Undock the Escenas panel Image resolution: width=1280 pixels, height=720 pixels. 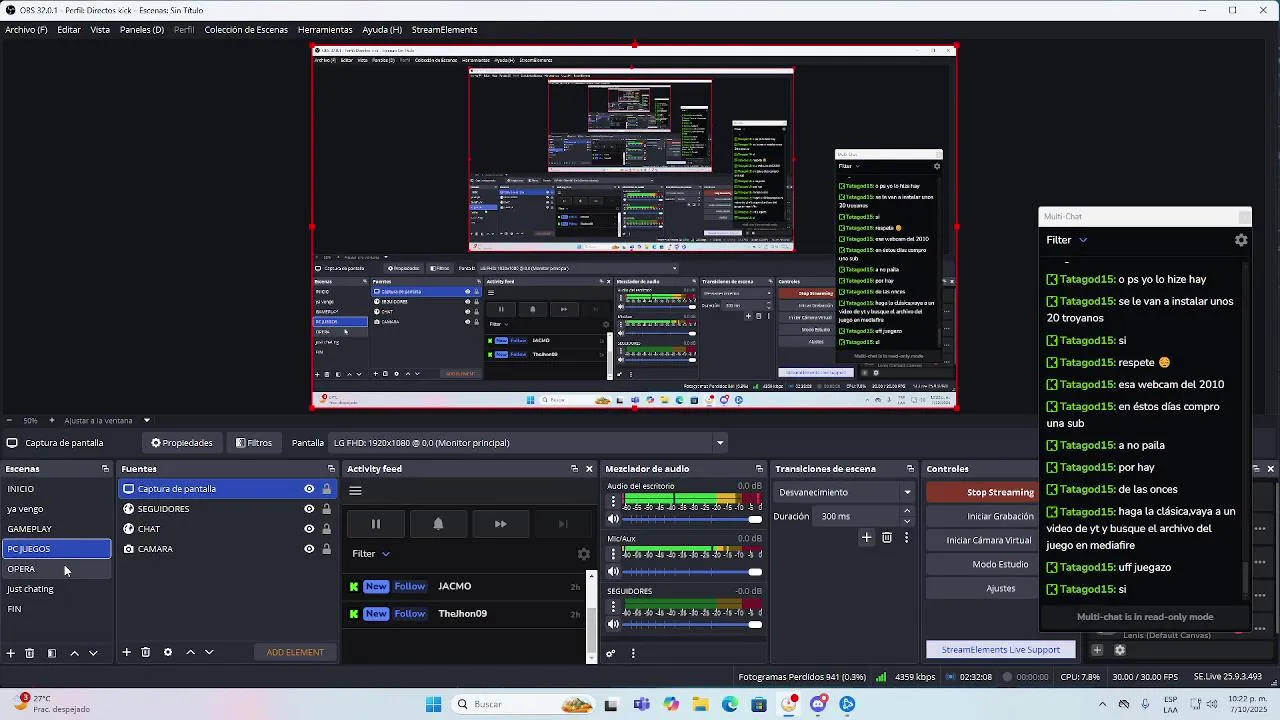(x=105, y=469)
